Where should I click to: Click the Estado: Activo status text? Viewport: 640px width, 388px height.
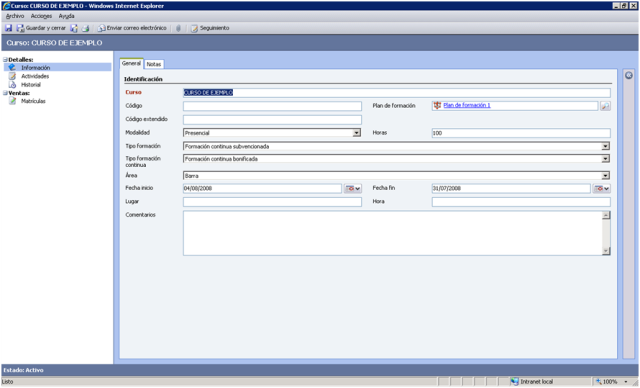pos(23,370)
